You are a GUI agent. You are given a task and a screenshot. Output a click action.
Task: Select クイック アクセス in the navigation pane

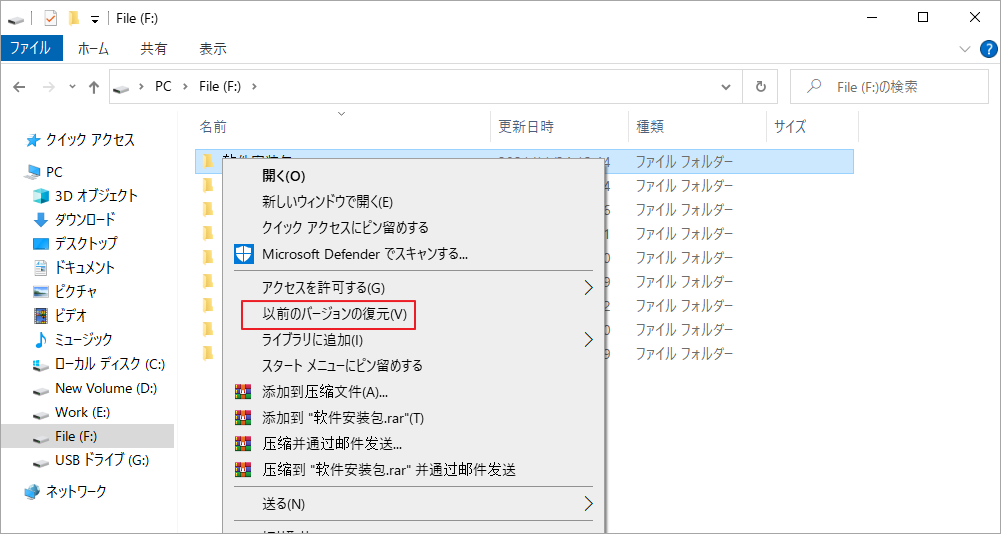coord(80,140)
